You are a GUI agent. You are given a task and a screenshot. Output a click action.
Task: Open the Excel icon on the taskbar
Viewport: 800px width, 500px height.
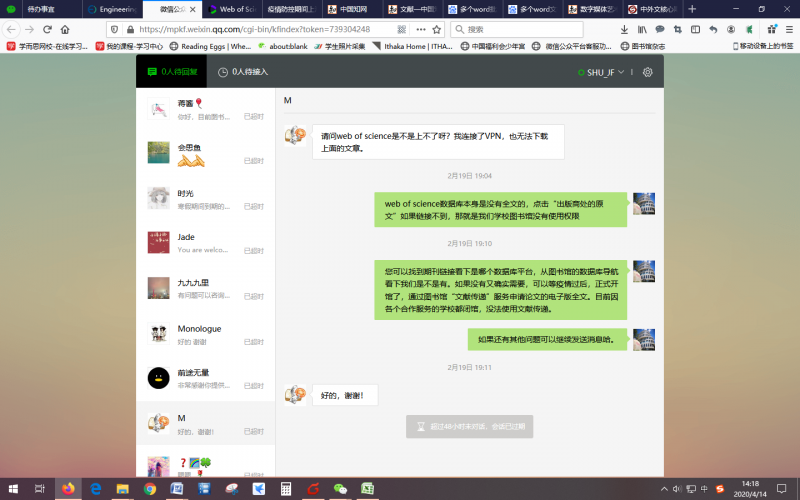tap(367, 489)
